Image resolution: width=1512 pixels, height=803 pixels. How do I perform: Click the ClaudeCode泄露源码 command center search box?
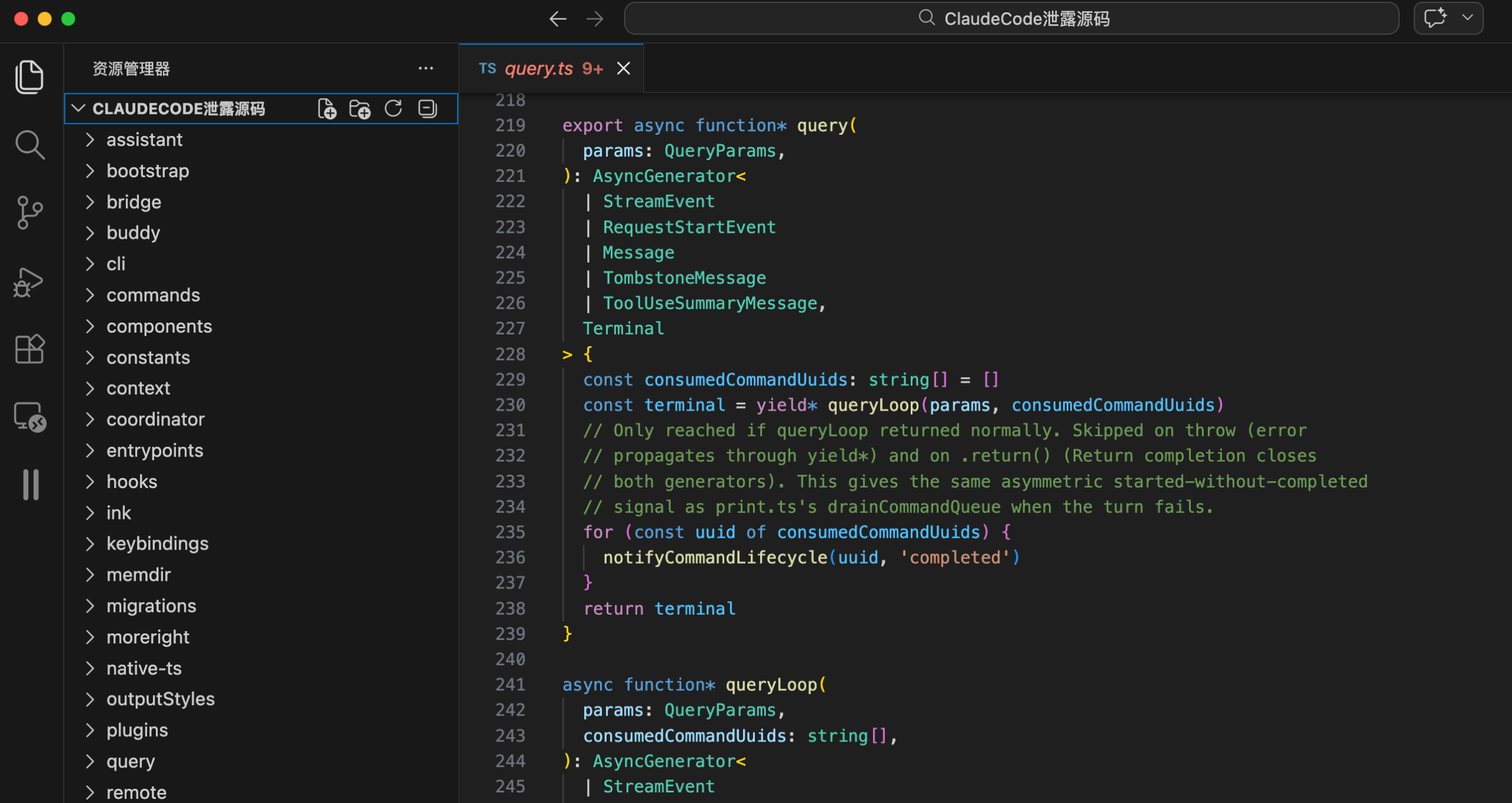(1011, 19)
